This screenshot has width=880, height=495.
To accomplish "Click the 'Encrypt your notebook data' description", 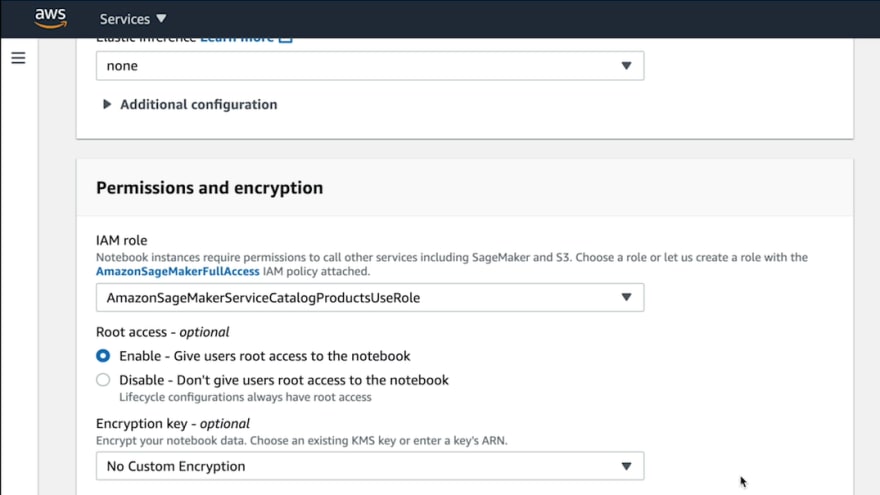I will (x=301, y=441).
